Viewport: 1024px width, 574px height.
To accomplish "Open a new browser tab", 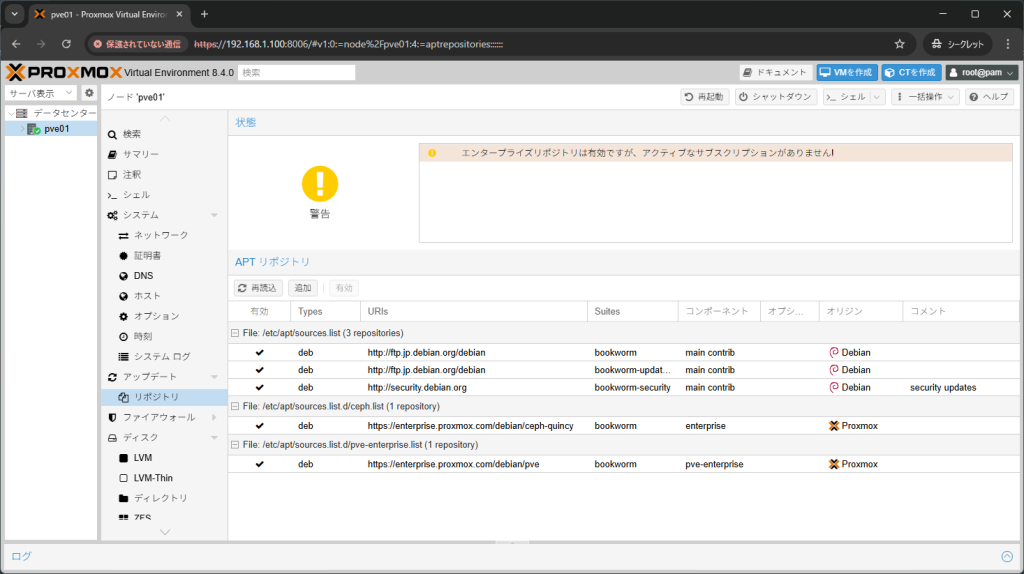I will (204, 14).
